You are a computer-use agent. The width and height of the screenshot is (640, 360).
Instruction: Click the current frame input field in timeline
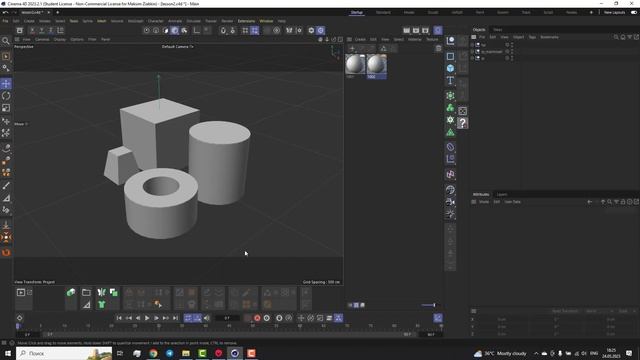(227, 318)
